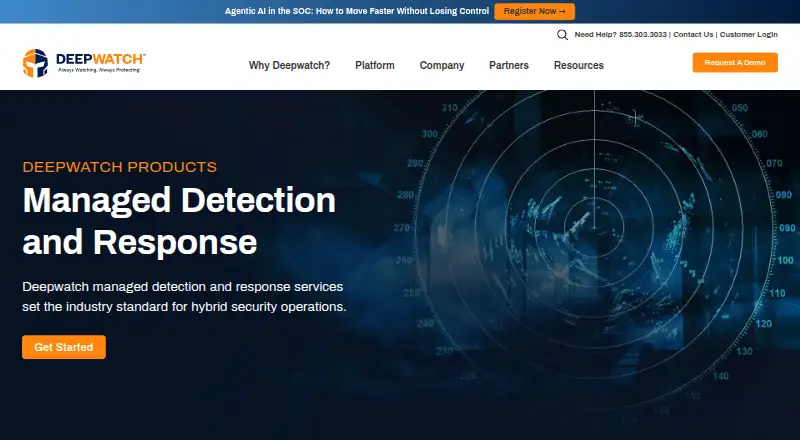Viewport: 800px width, 440px height.
Task: Click the Get Started button
Action: [x=64, y=347]
